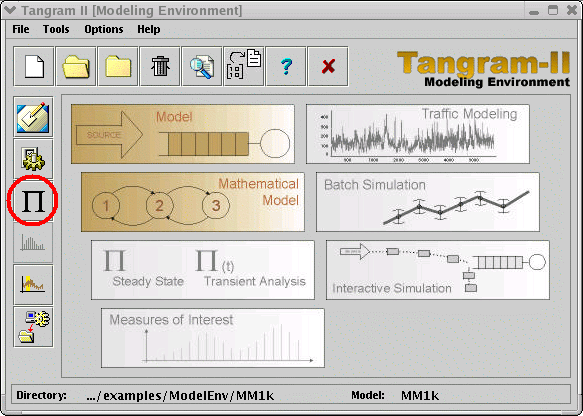Click the new model blank page icon

coord(34,67)
